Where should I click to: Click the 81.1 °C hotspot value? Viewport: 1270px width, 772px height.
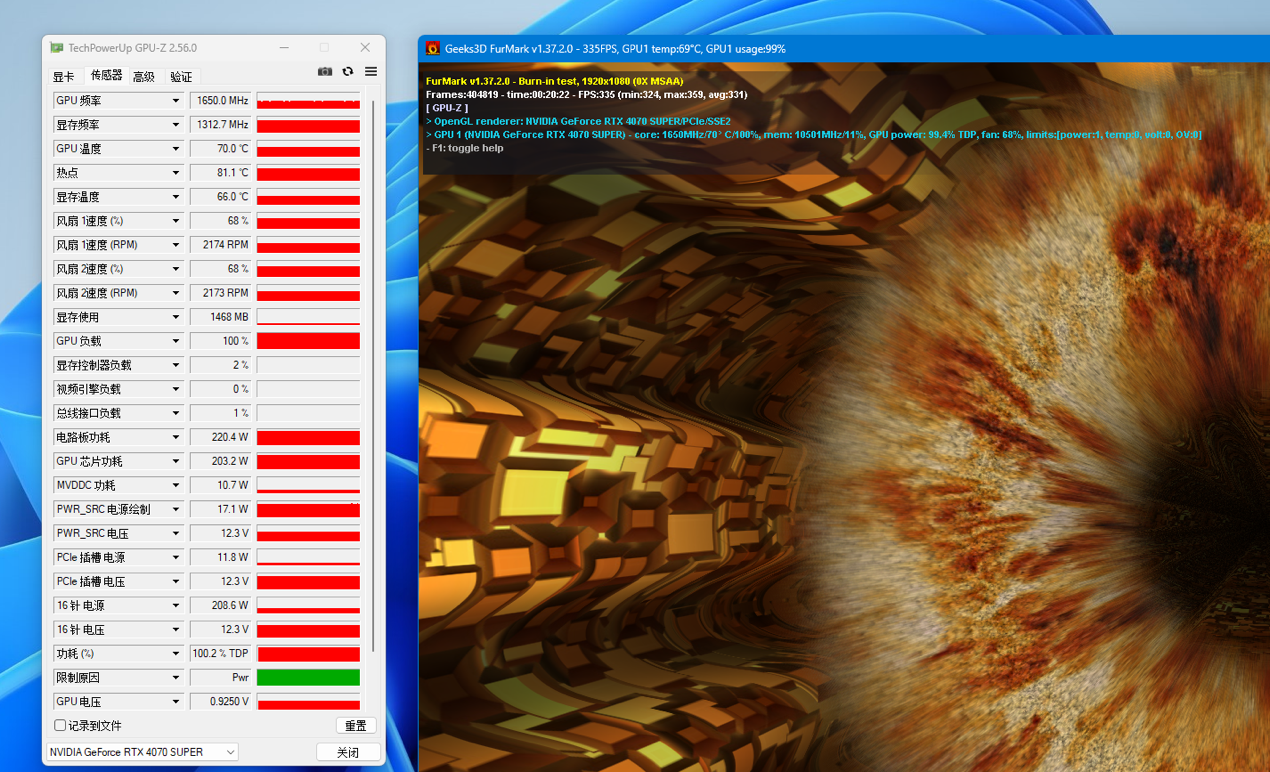pyautogui.click(x=220, y=173)
